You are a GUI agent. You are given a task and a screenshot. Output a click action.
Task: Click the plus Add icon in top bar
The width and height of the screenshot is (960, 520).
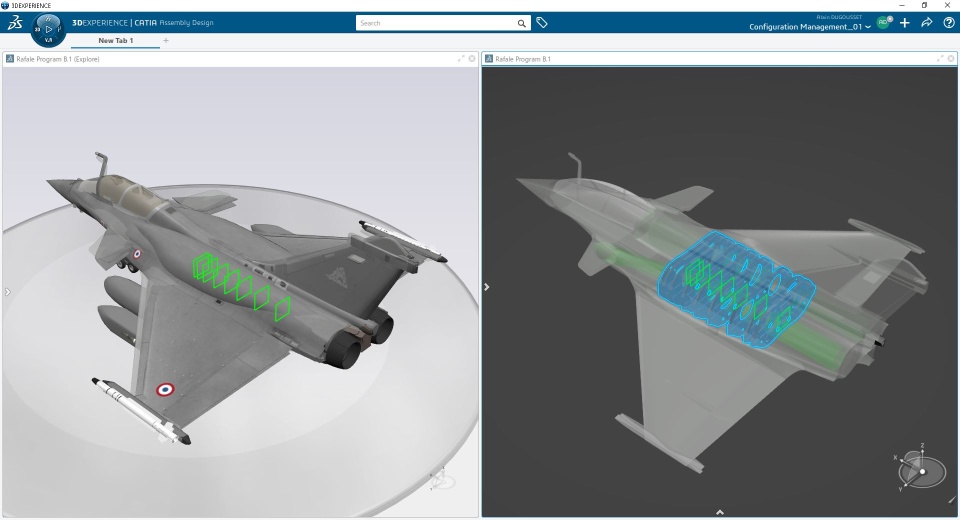click(x=905, y=23)
